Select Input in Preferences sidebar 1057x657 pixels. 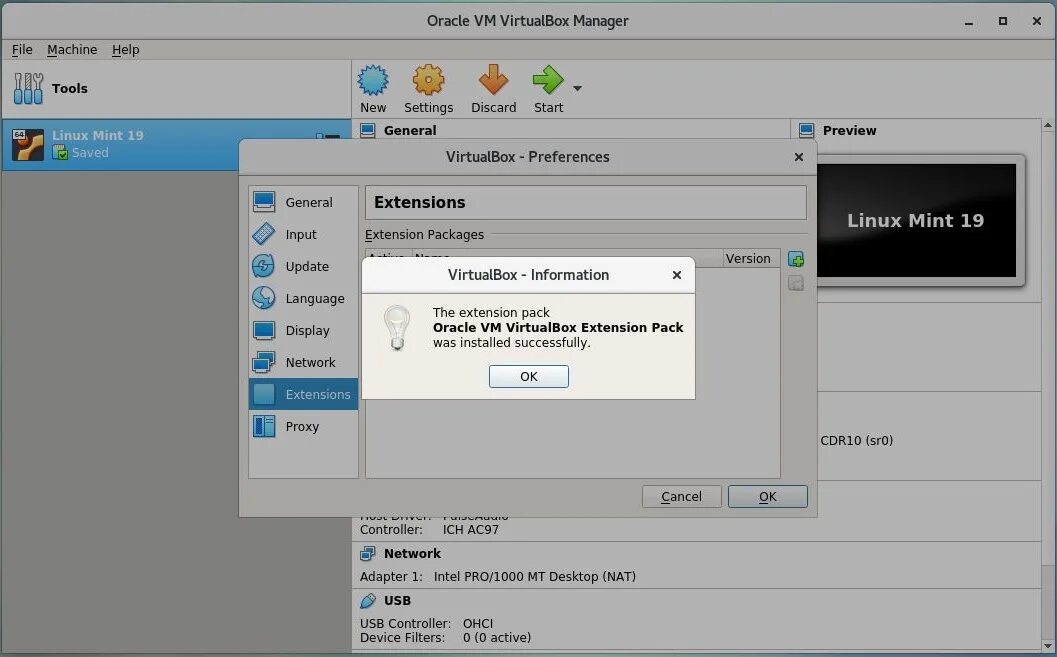[303, 234]
